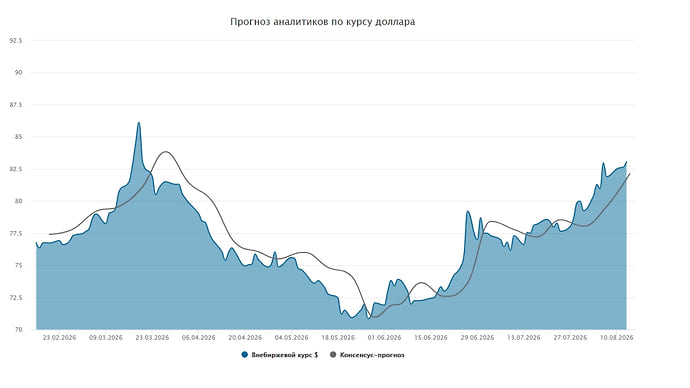Click the y-axis value 75

coord(19,265)
